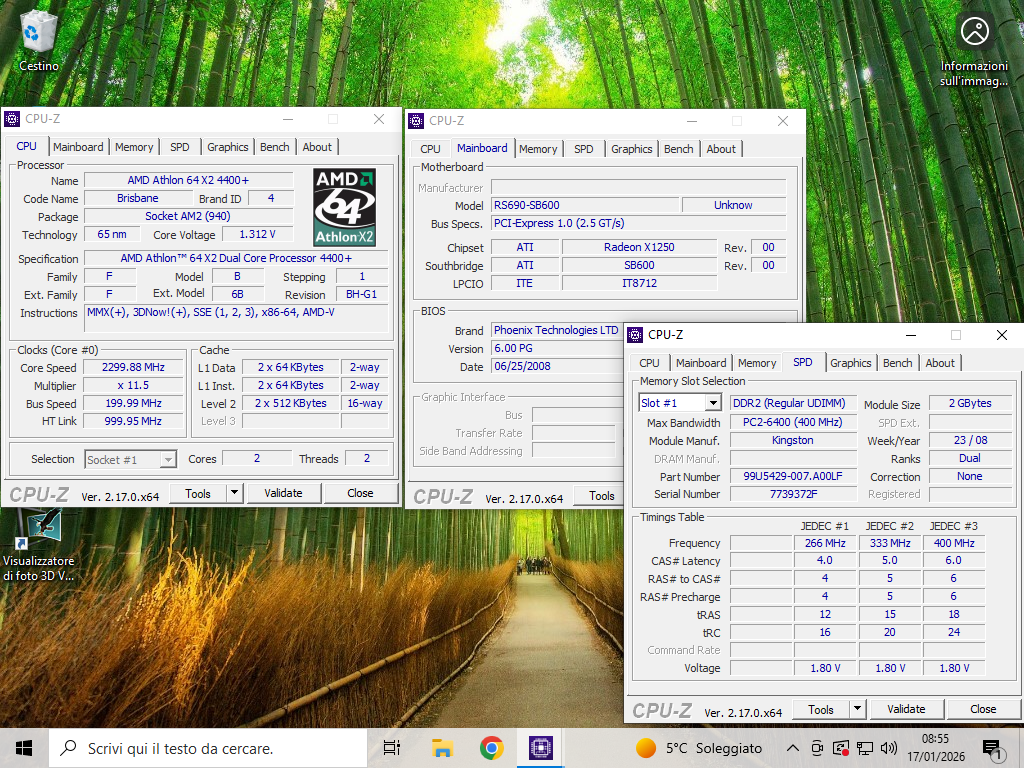Switch to Memory tab in CPU window
This screenshot has width=1024, height=768.
coord(134,148)
